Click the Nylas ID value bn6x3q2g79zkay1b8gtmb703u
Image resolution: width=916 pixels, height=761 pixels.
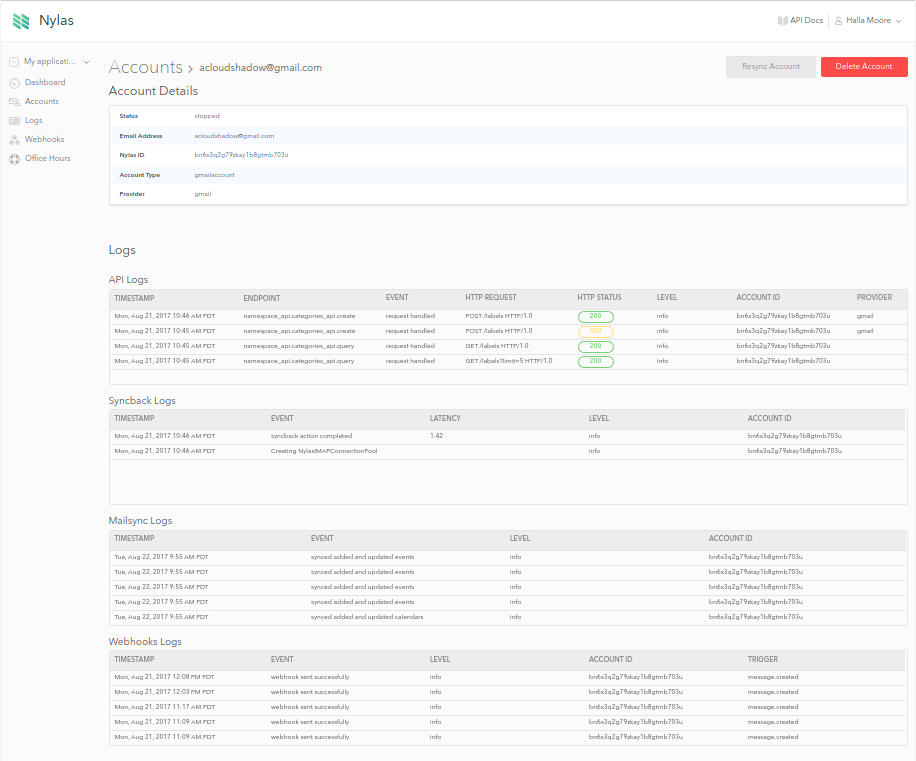(241, 155)
